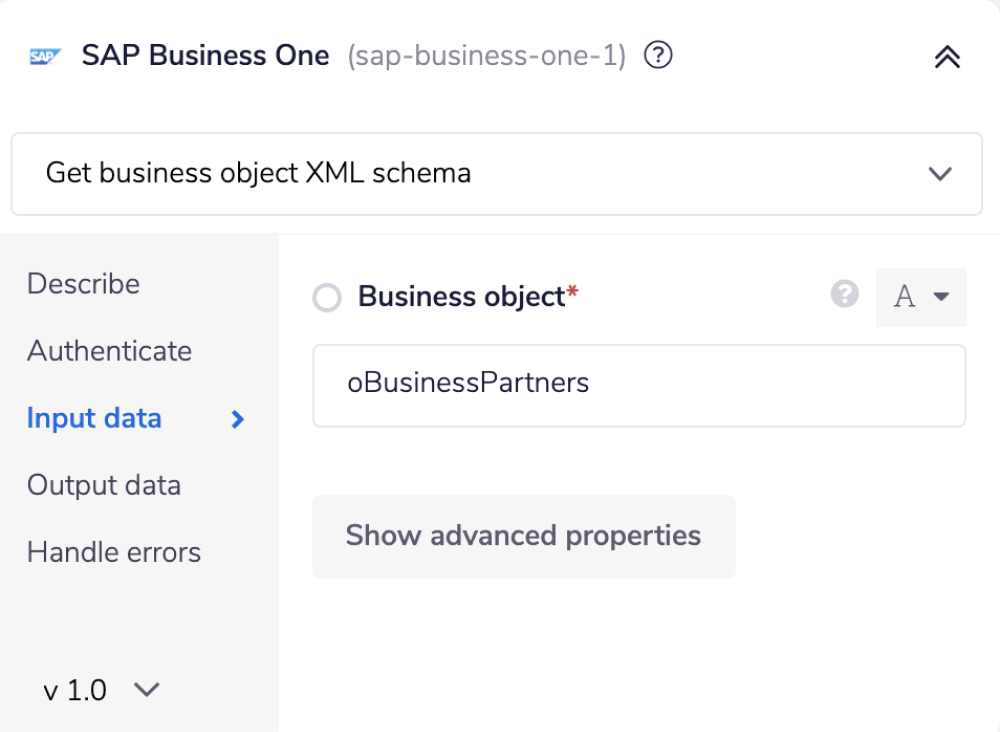Screen dimensions: 1000x732
Task: Click Show advanced properties
Action: click(522, 536)
